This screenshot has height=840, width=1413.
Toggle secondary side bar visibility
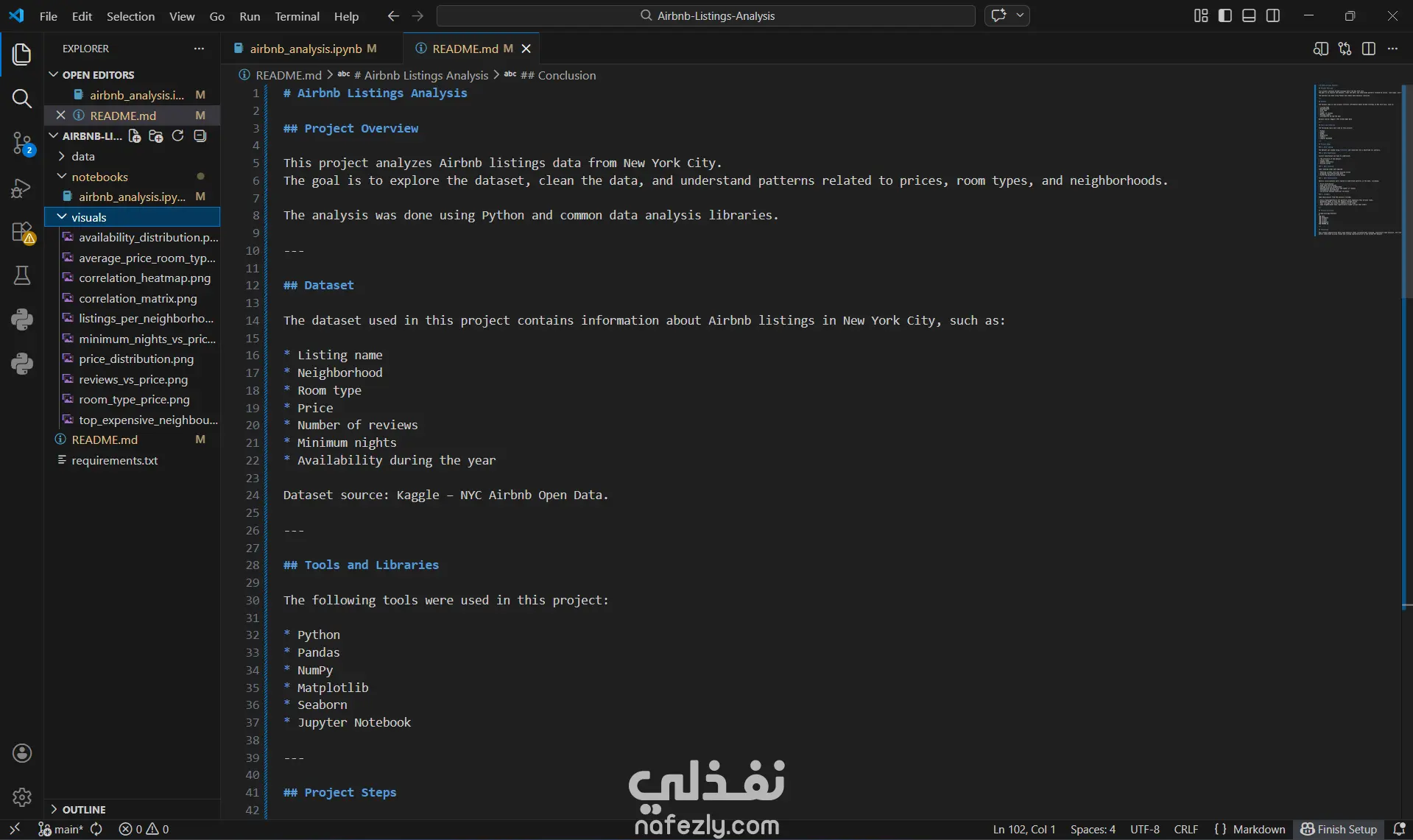[x=1273, y=15]
